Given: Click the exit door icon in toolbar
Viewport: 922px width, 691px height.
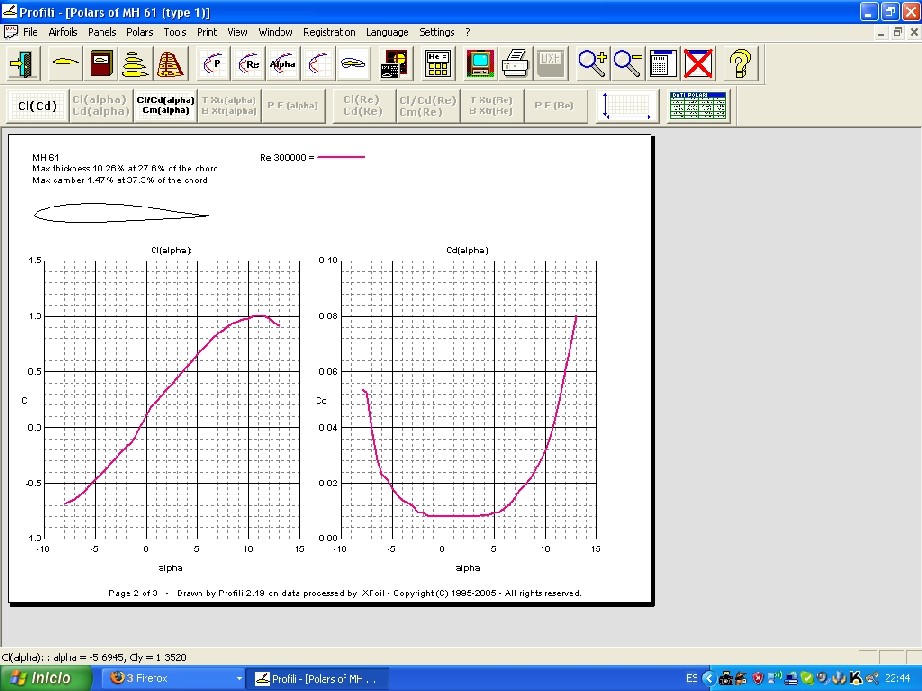Looking at the screenshot, I should [x=22, y=64].
